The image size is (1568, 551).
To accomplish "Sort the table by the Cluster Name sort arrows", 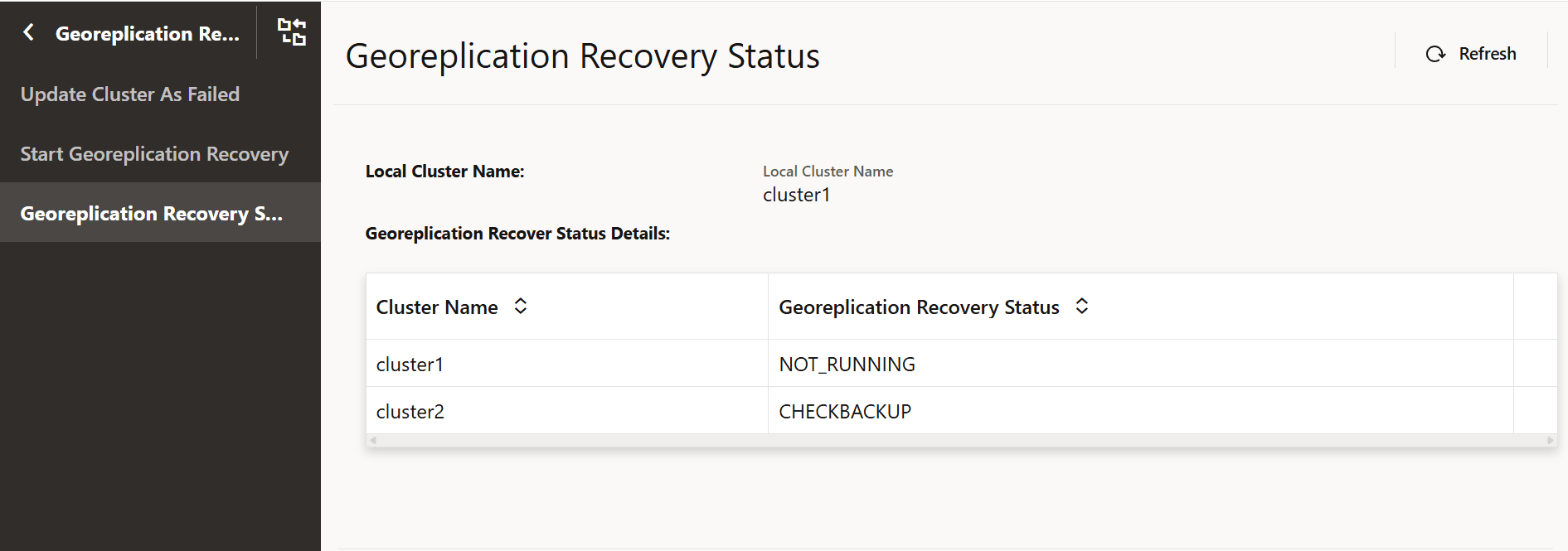I will pos(521,307).
